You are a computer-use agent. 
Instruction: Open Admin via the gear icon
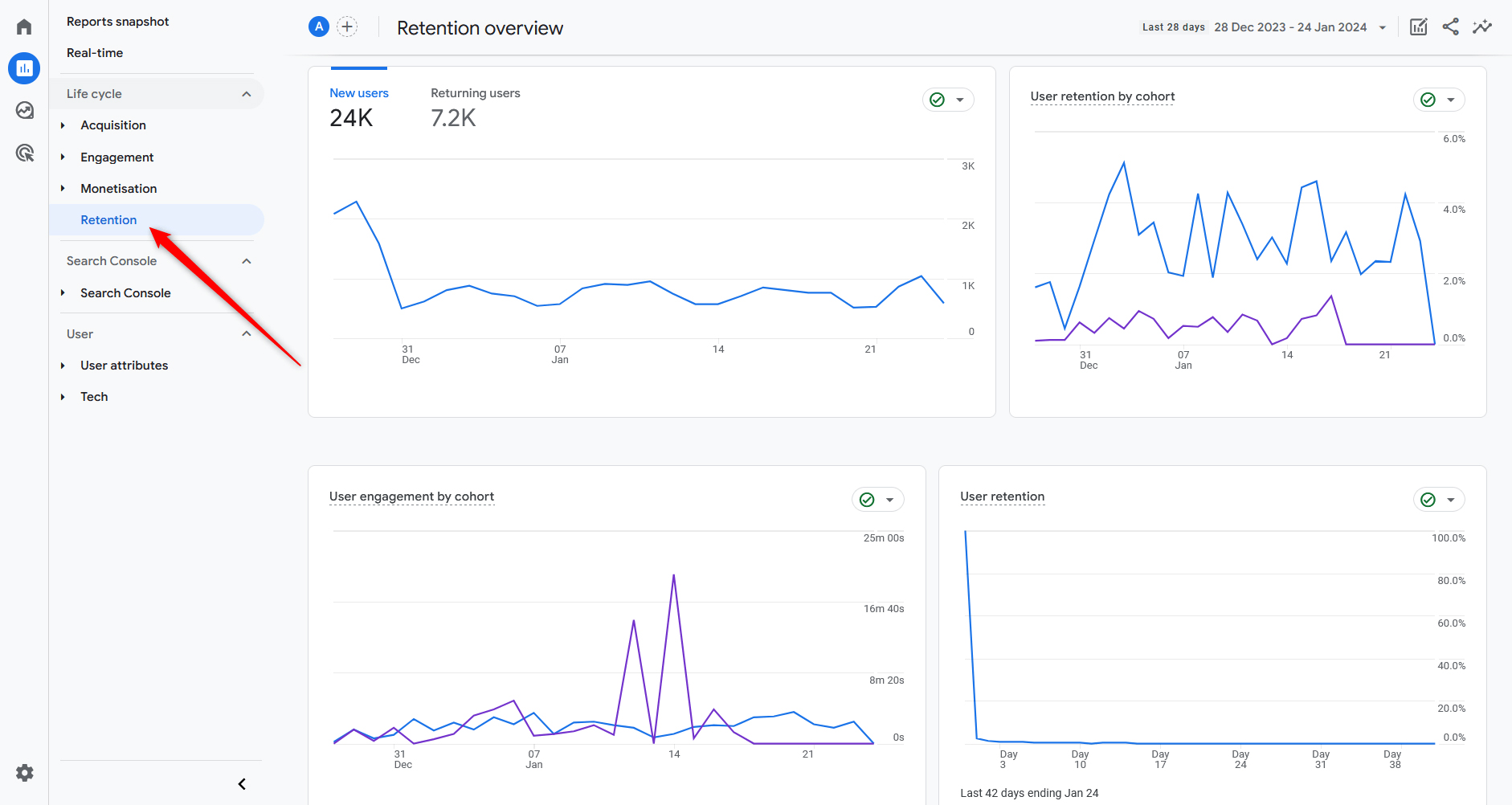tap(24, 772)
